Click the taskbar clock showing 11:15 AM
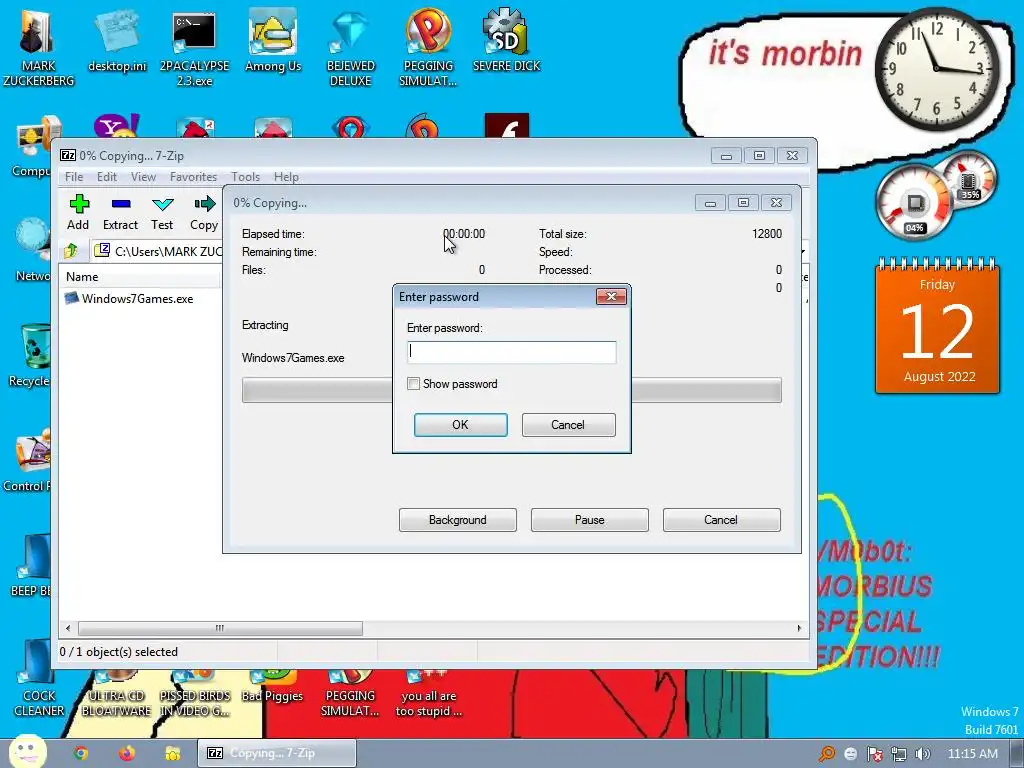The image size is (1024, 768). coord(973,754)
